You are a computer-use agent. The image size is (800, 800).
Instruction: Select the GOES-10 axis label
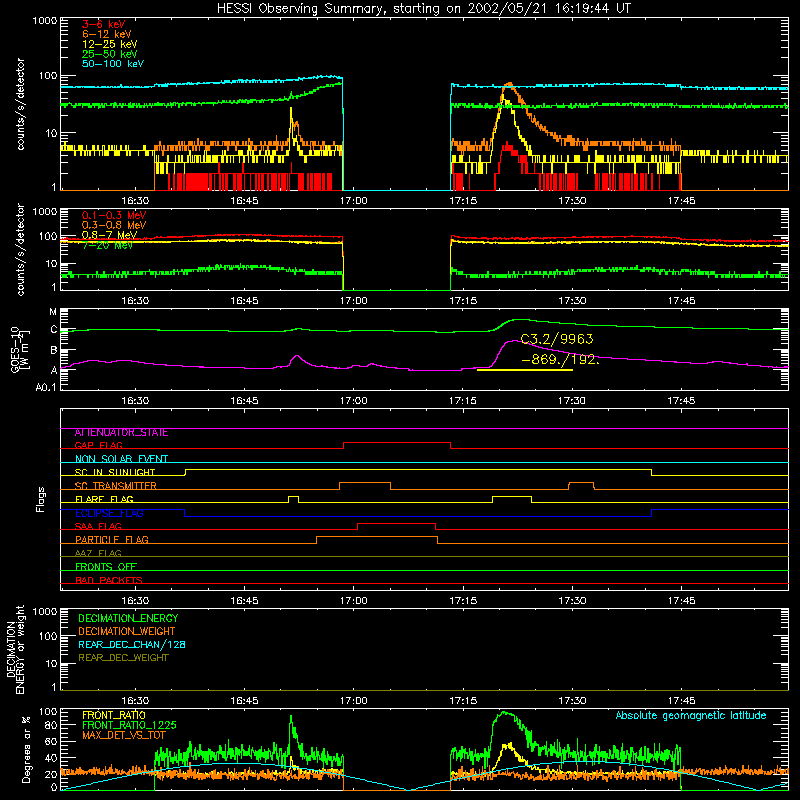[19, 349]
